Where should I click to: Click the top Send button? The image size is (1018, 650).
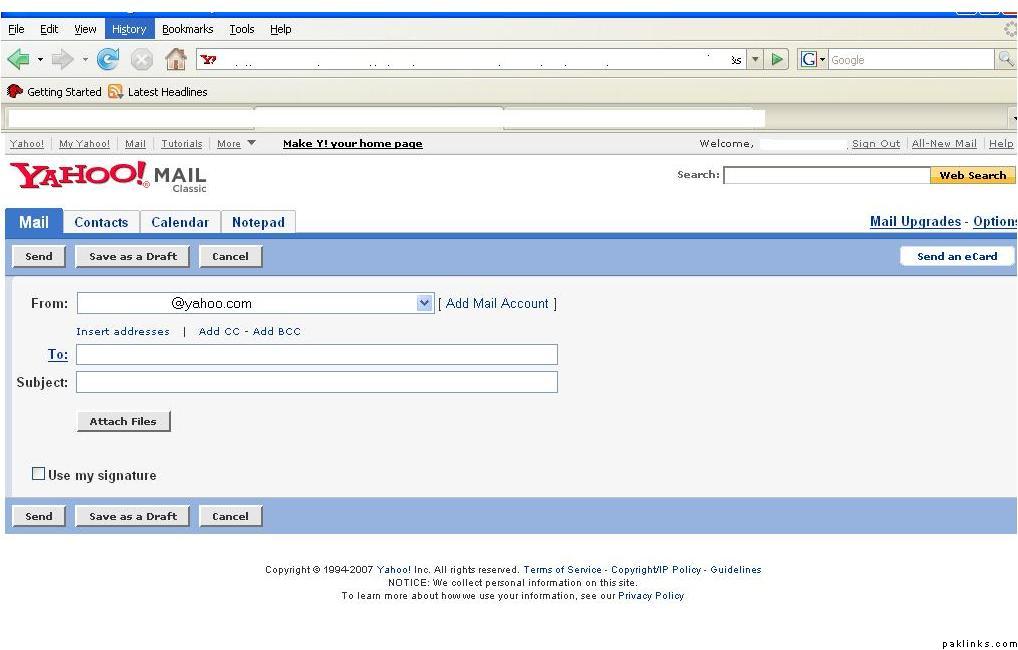click(39, 256)
